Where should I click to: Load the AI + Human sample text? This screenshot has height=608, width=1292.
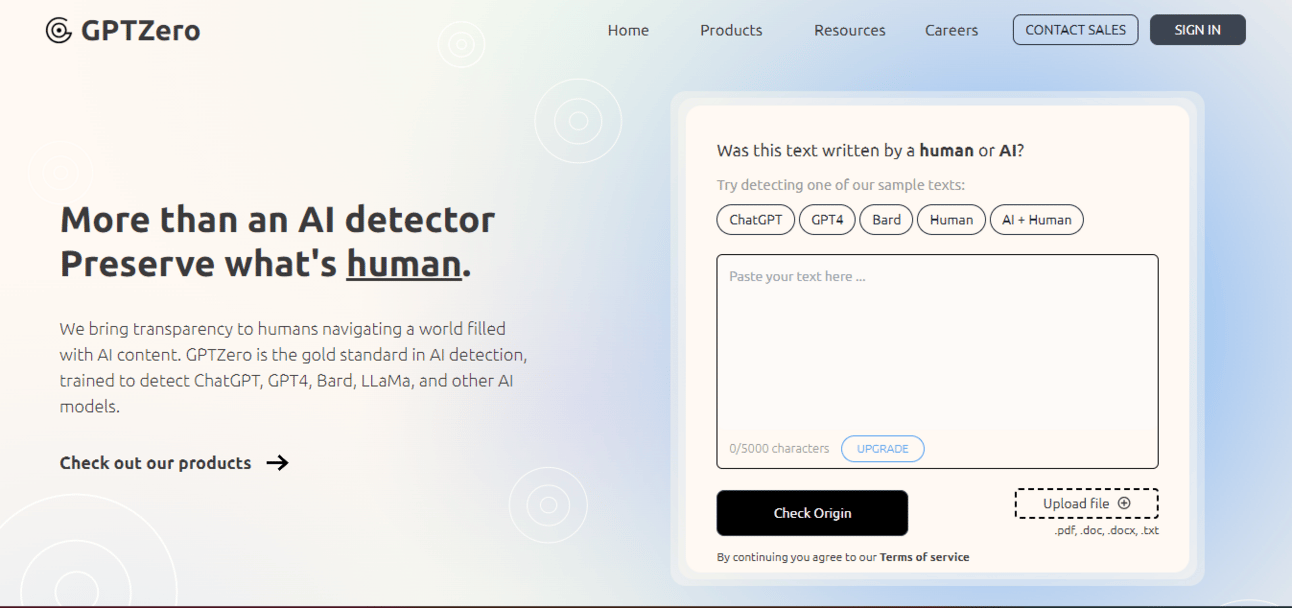pos(1036,220)
